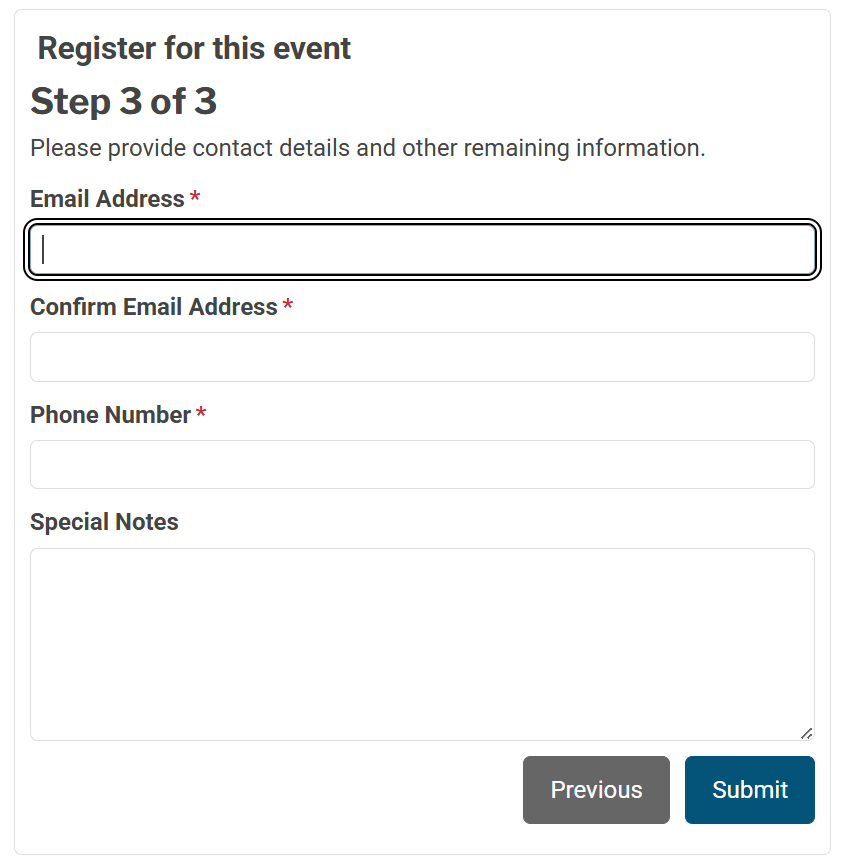This screenshot has width=843, height=867.
Task: Click the Email Address input field
Action: [x=422, y=249]
